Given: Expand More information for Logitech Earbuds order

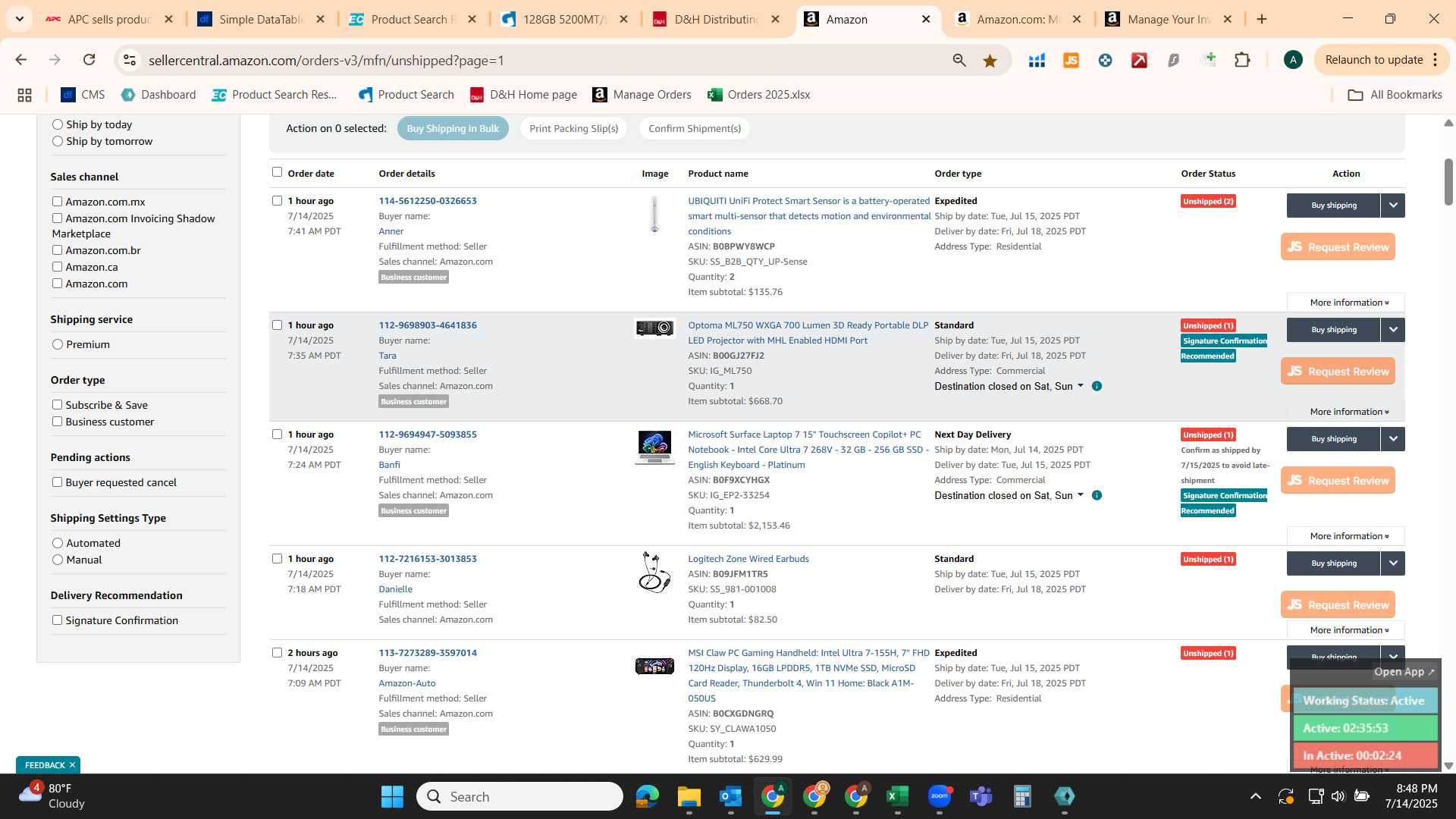Looking at the screenshot, I should pos(1346,630).
